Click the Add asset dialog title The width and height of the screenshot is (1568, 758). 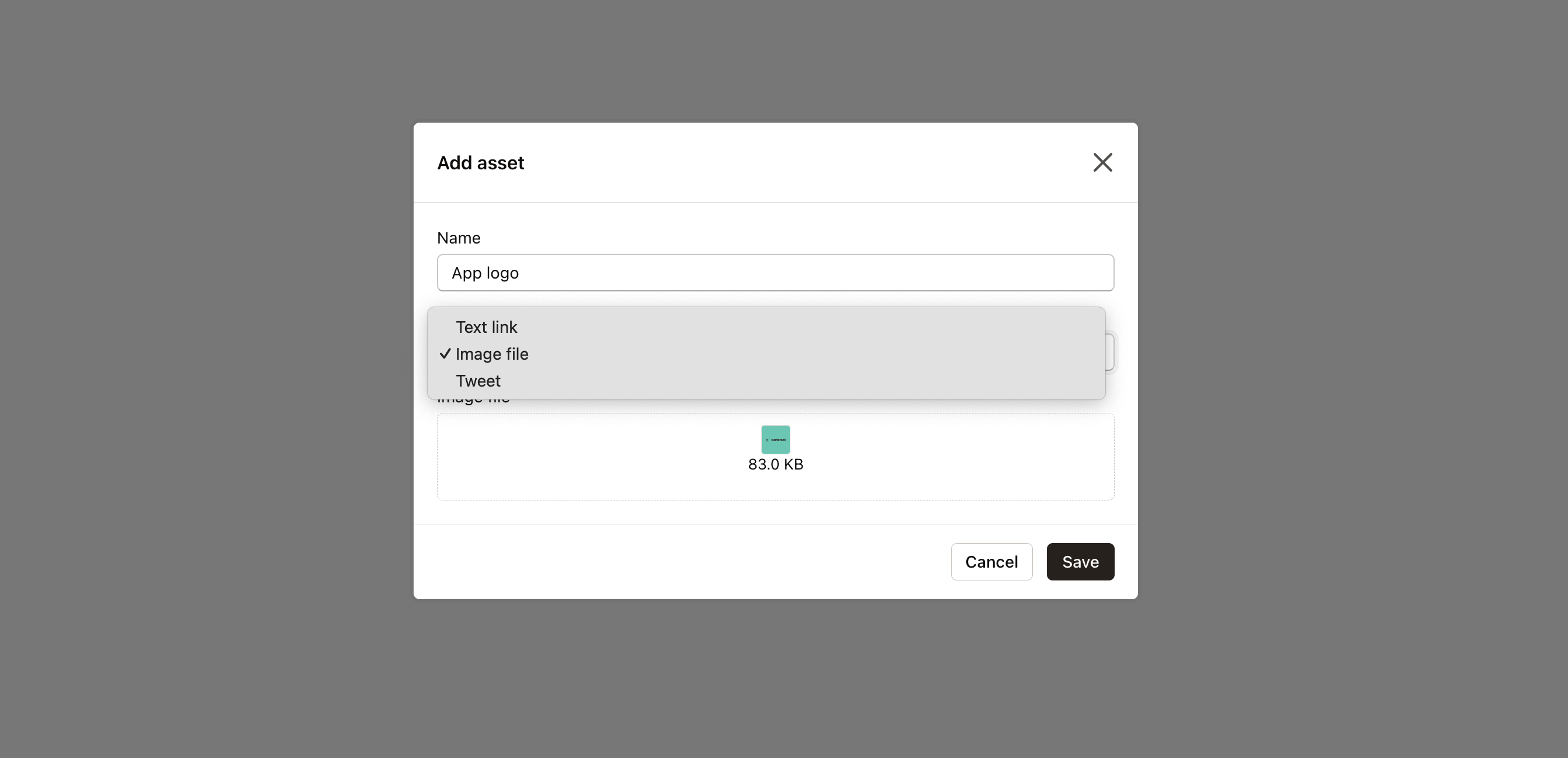click(480, 162)
